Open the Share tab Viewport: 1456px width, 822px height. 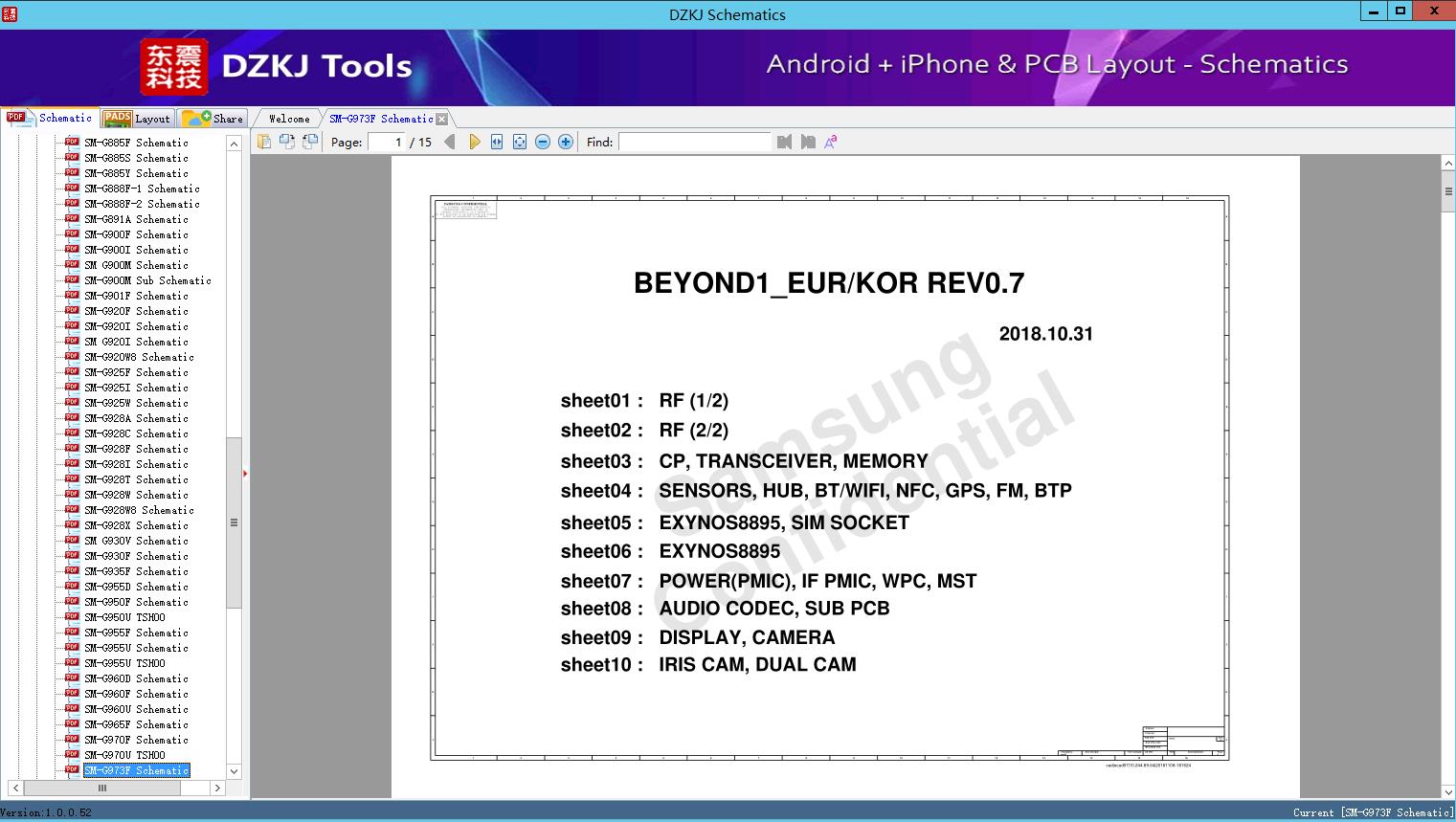213,118
